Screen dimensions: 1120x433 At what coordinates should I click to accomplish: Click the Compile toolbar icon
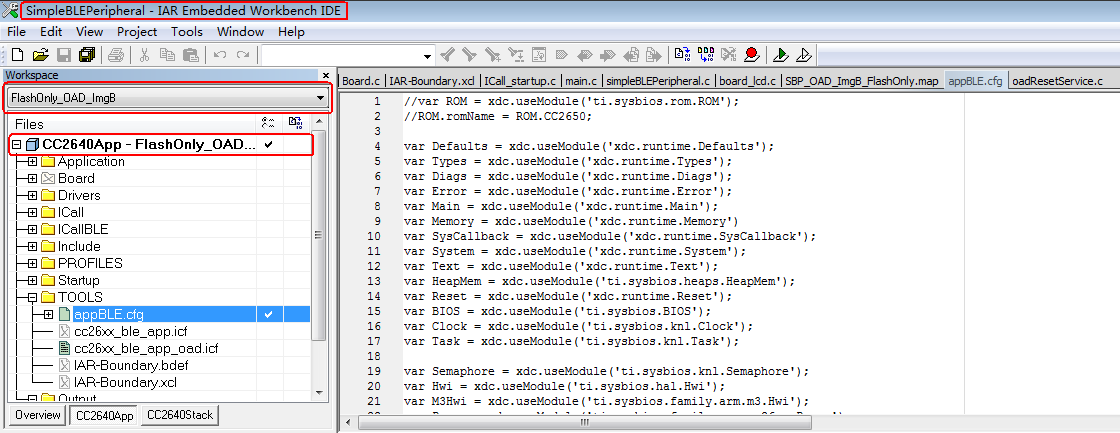point(682,55)
